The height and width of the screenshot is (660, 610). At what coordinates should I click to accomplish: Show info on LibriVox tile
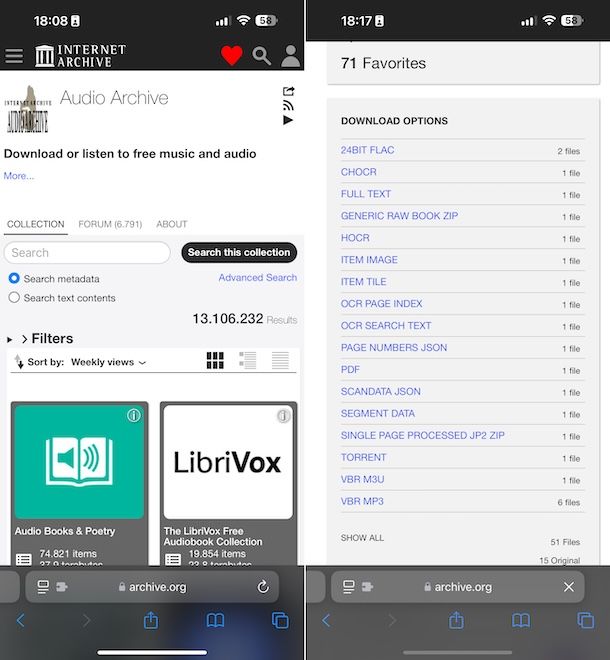pyautogui.click(x=283, y=416)
